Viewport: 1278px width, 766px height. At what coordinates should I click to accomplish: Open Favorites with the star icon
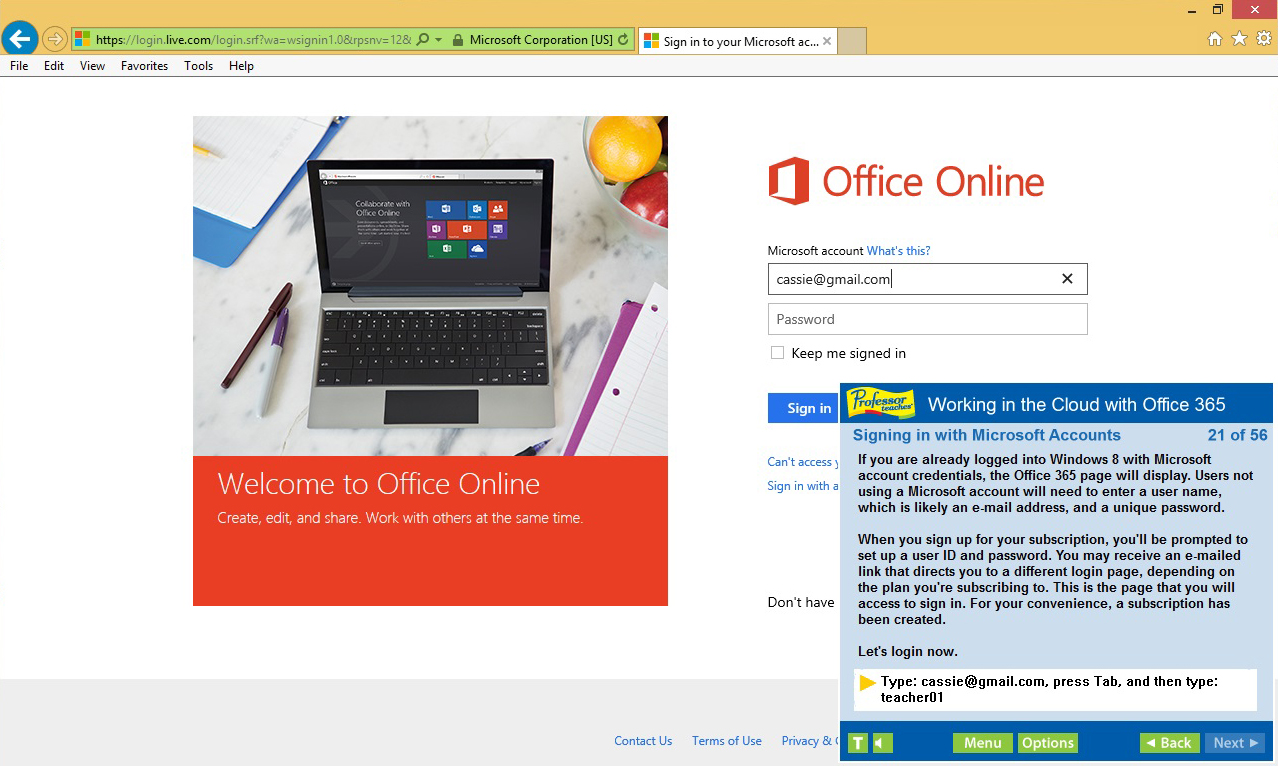[x=1239, y=38]
